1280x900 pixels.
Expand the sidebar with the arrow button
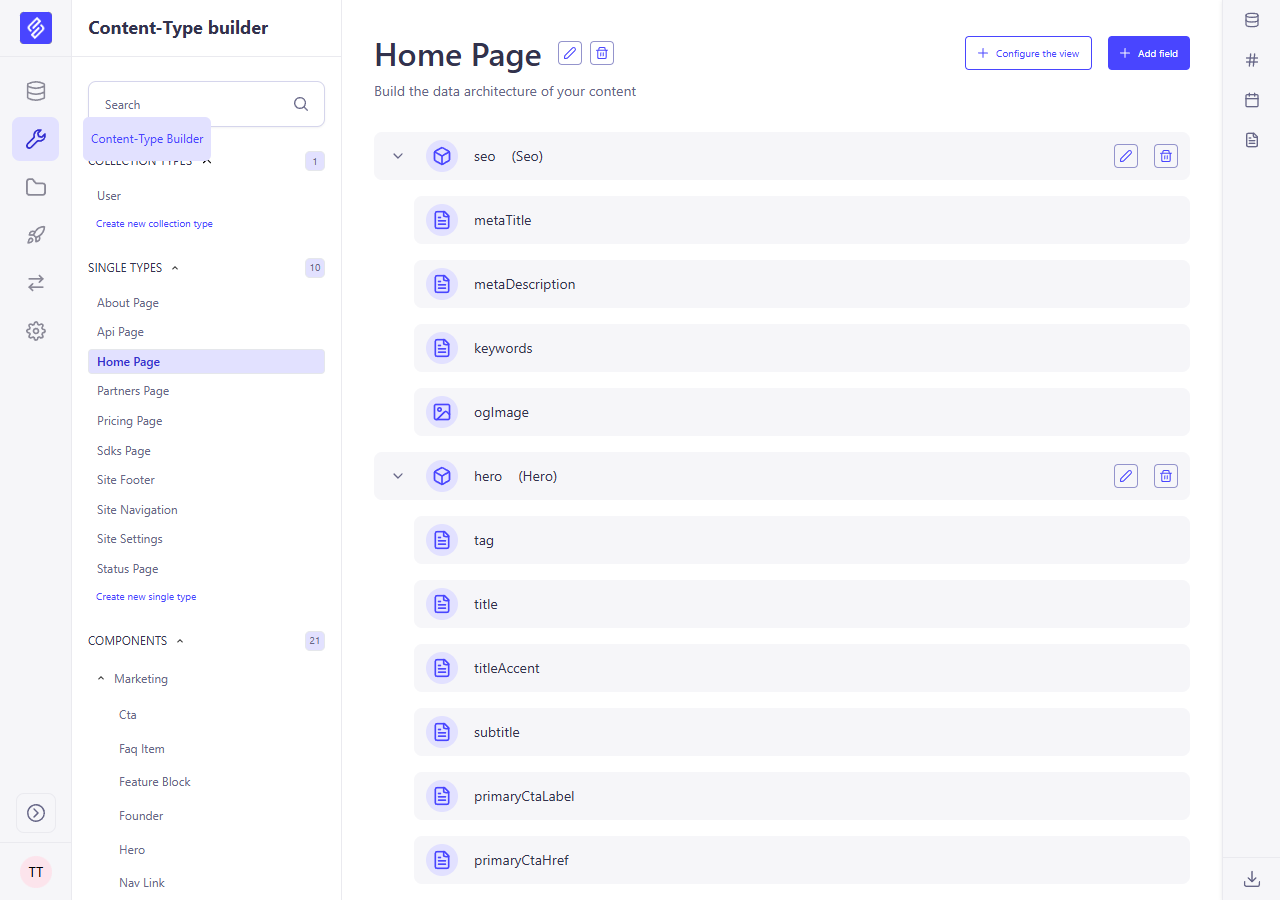click(x=36, y=813)
